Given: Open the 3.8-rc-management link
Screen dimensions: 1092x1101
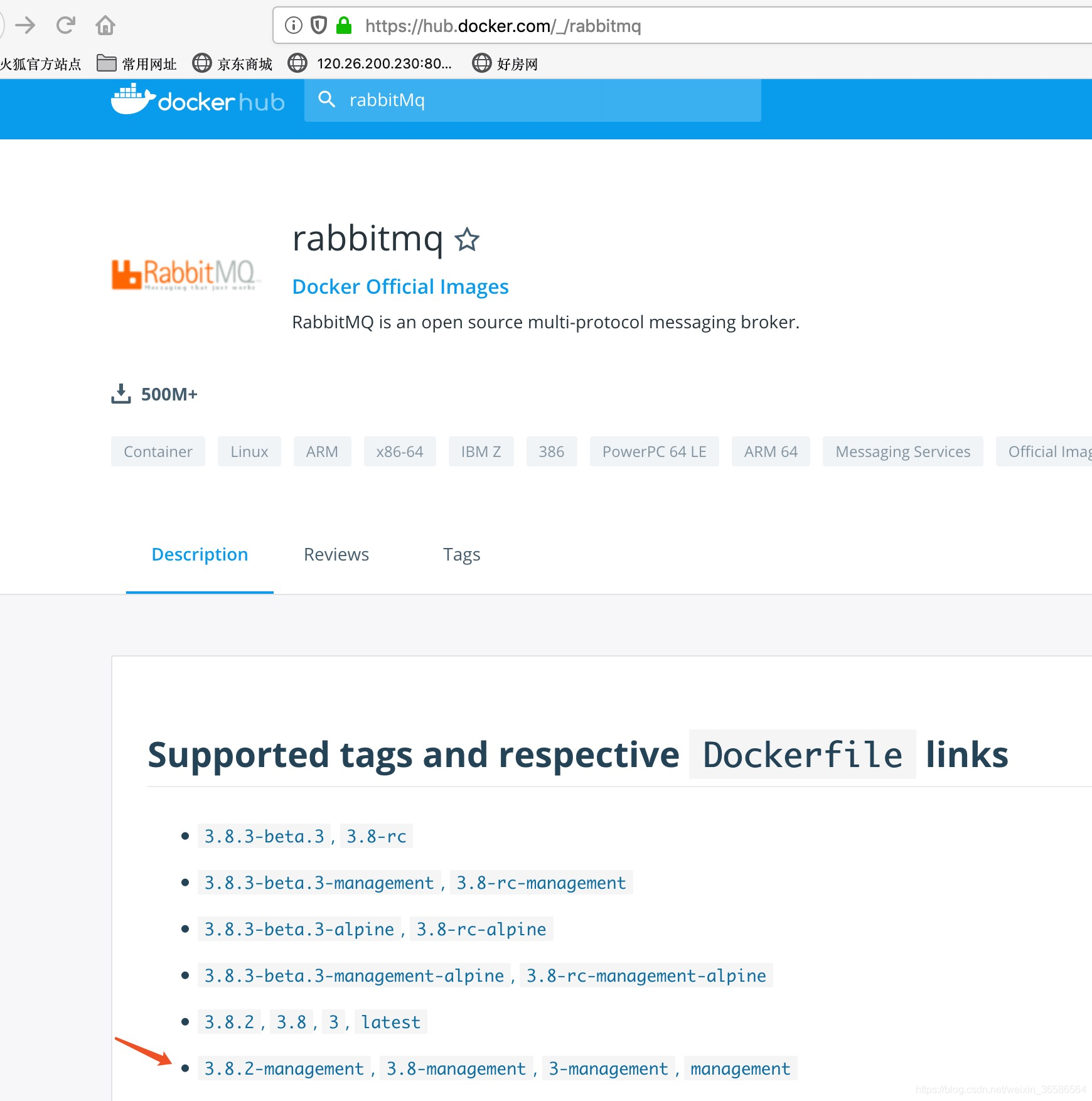Looking at the screenshot, I should pos(541,883).
